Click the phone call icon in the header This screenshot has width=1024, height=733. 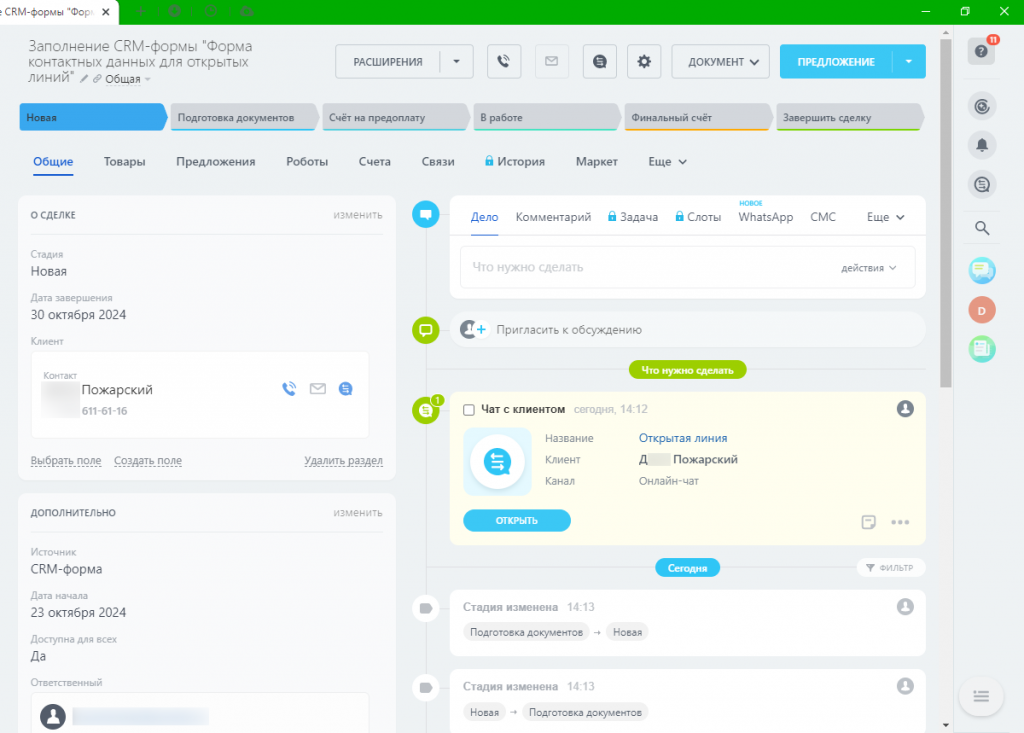click(504, 61)
